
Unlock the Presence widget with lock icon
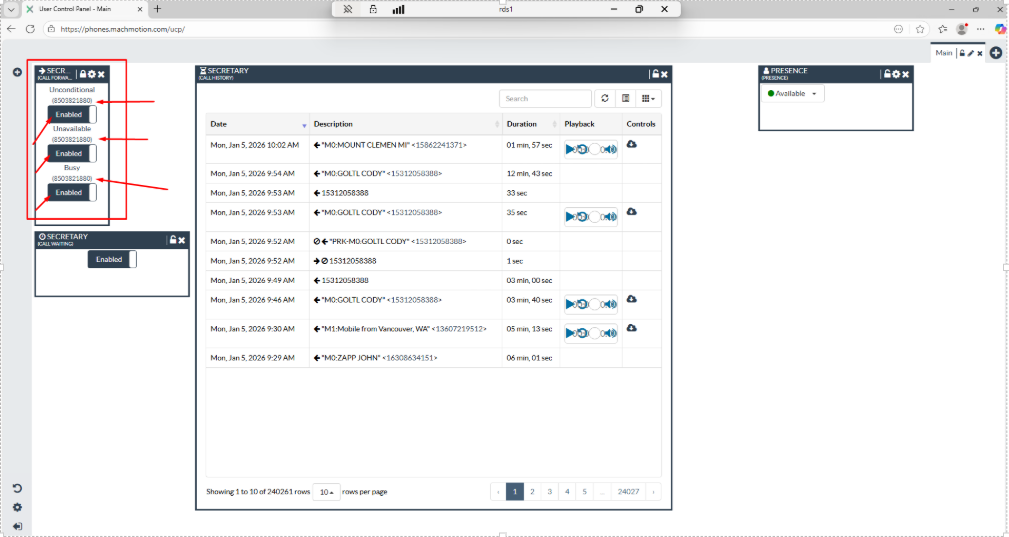coord(886,74)
